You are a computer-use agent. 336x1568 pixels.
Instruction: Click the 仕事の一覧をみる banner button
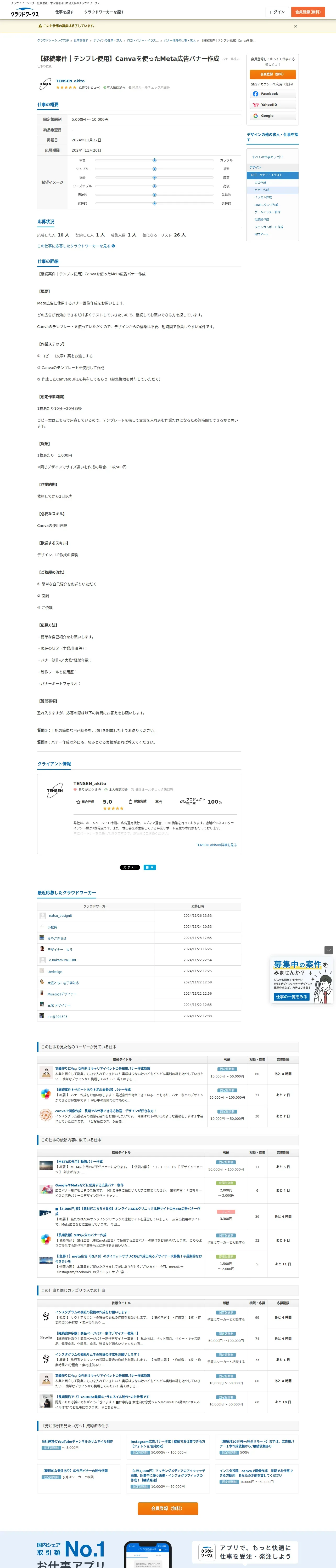point(291,997)
